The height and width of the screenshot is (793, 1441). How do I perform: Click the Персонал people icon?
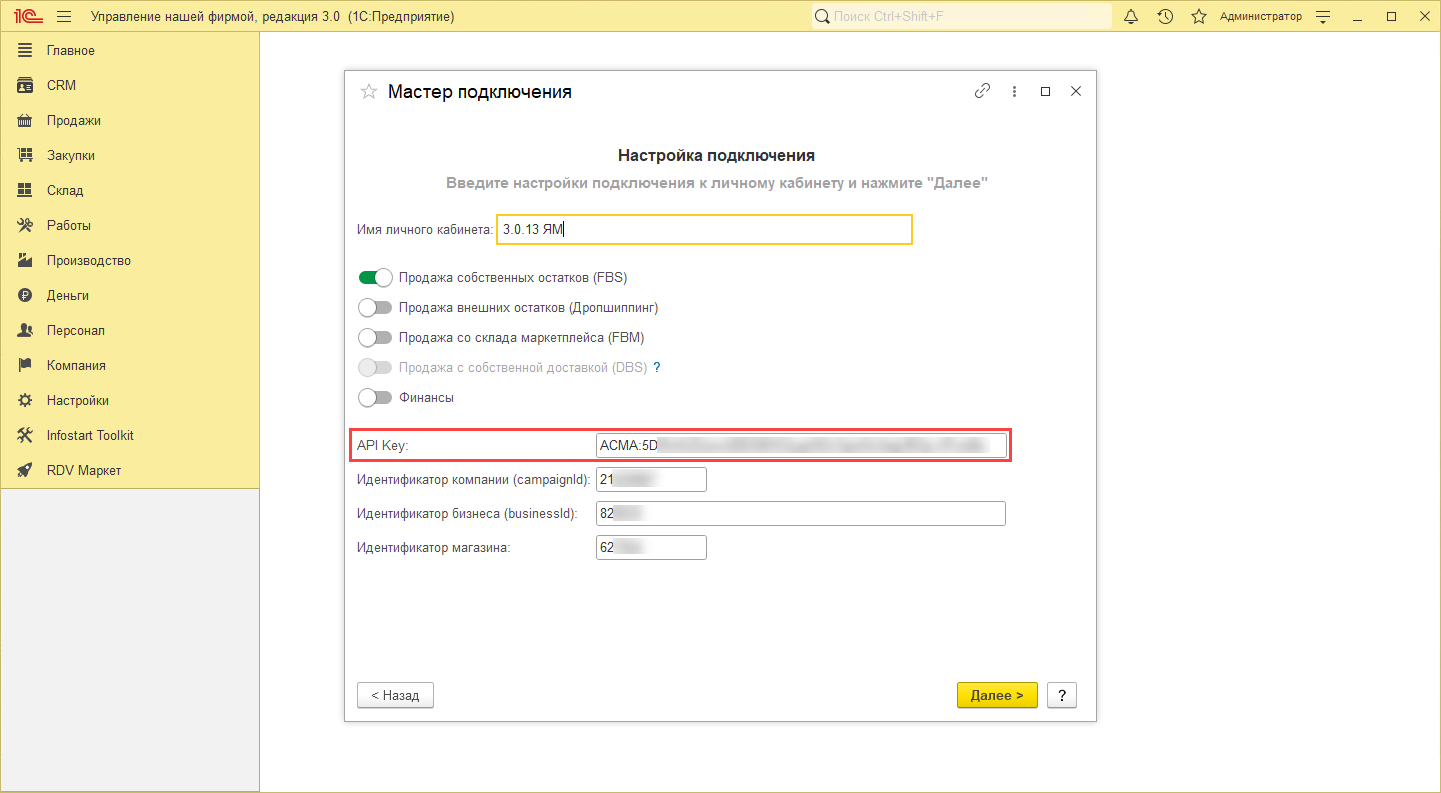[25, 330]
